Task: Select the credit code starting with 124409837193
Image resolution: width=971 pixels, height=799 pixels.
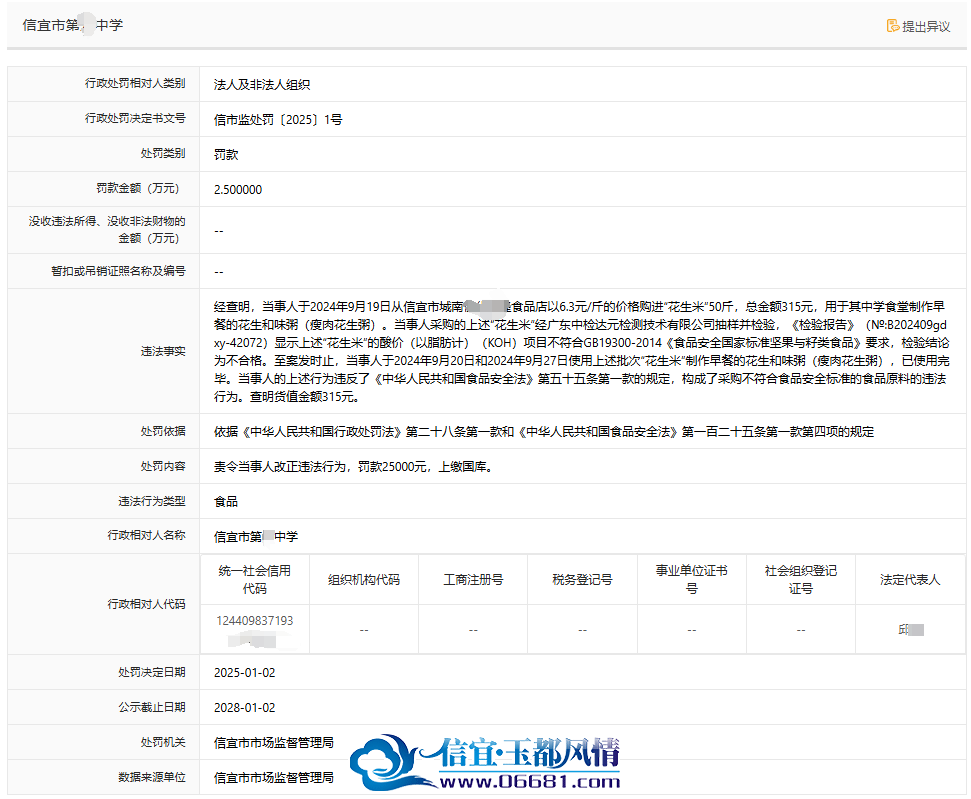Action: [255, 629]
